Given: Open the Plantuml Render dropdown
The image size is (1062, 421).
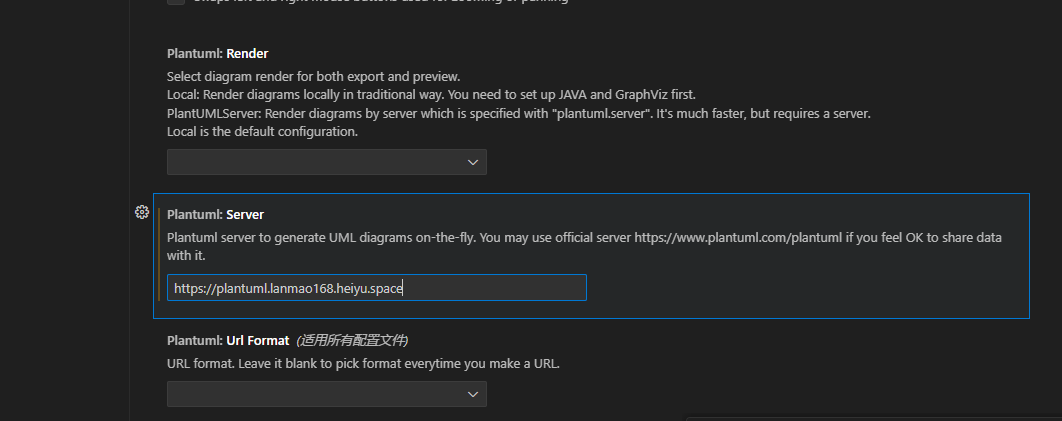Looking at the screenshot, I should (x=326, y=162).
